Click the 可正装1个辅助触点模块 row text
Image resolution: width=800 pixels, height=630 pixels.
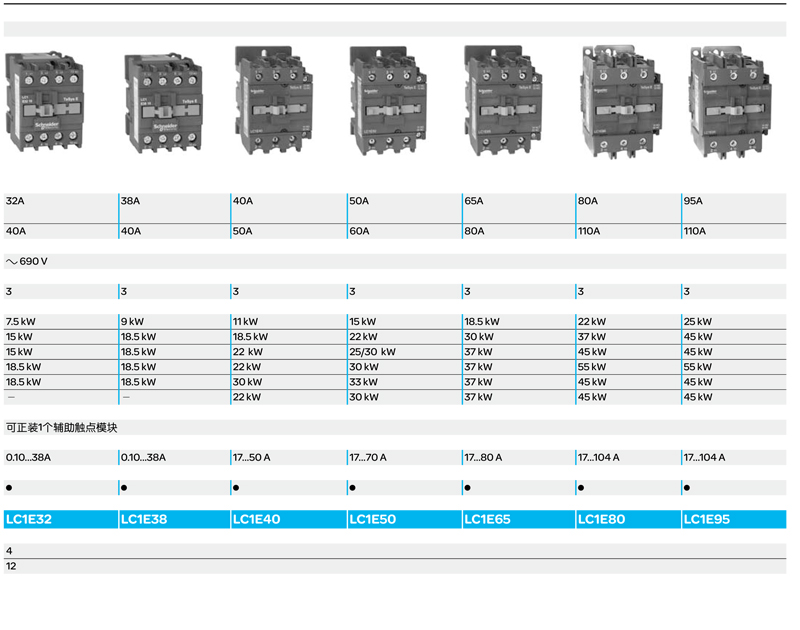click(x=61, y=427)
